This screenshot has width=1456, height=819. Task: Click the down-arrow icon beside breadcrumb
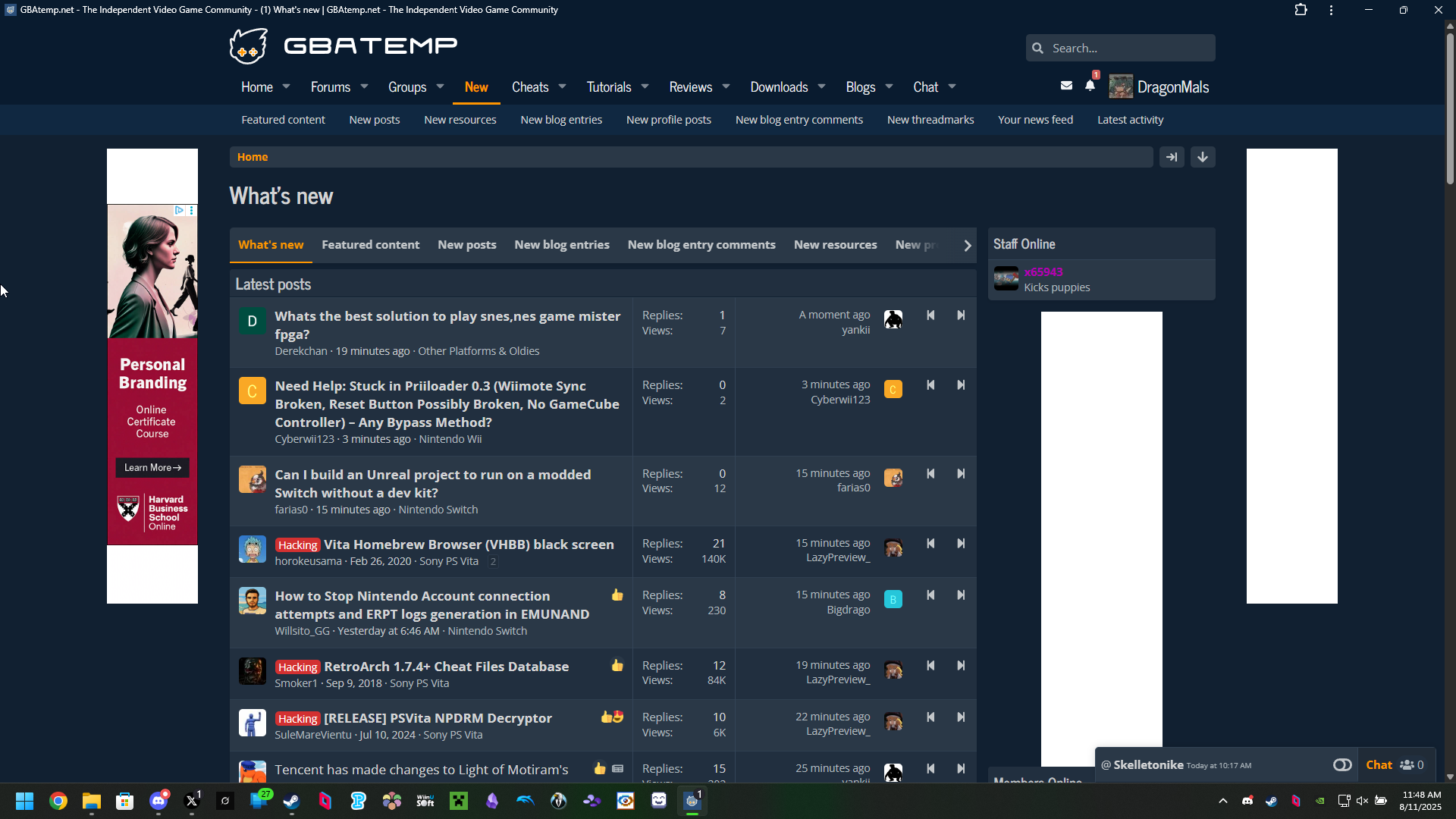click(x=1203, y=157)
